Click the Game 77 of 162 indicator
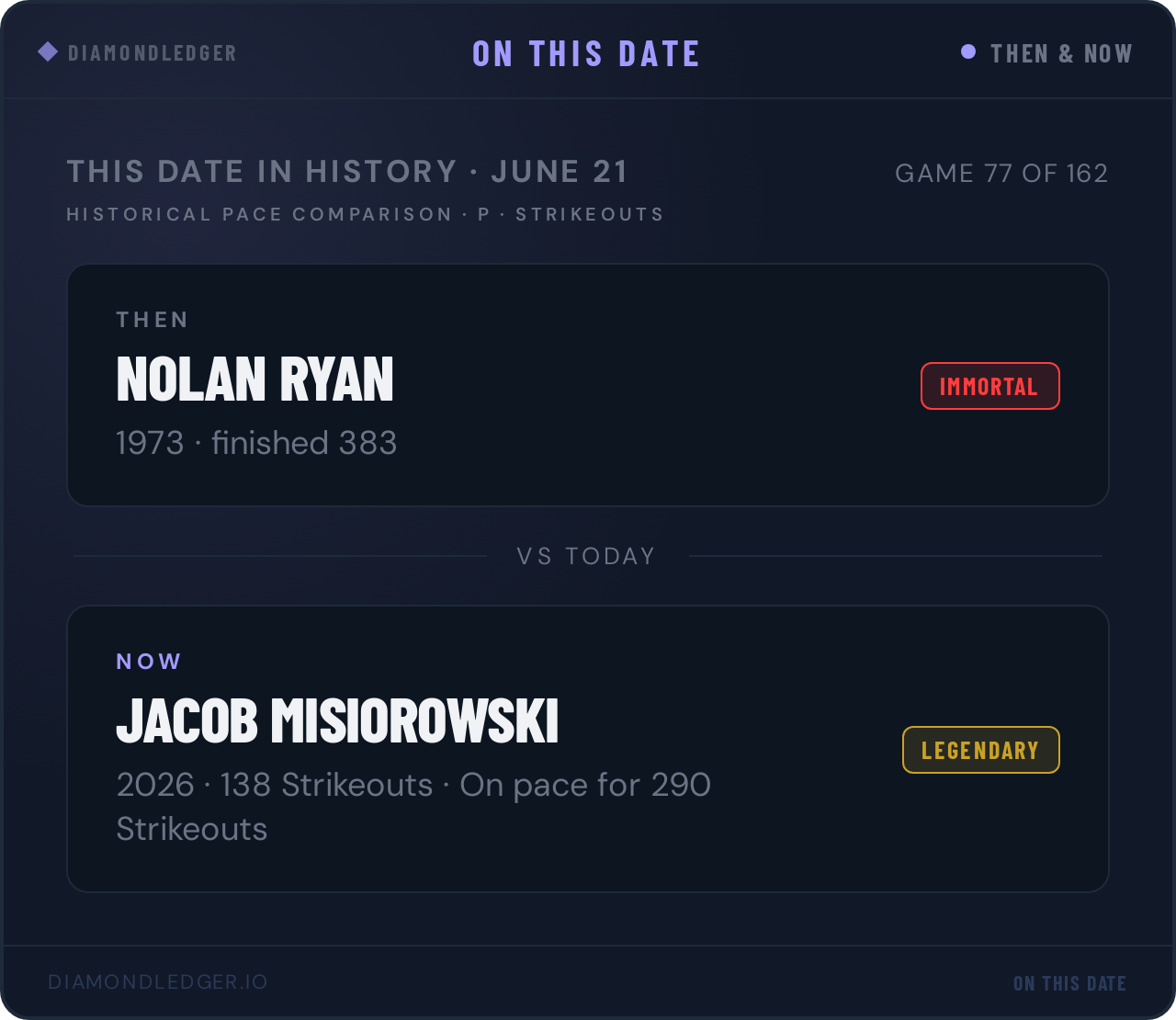 1001,173
